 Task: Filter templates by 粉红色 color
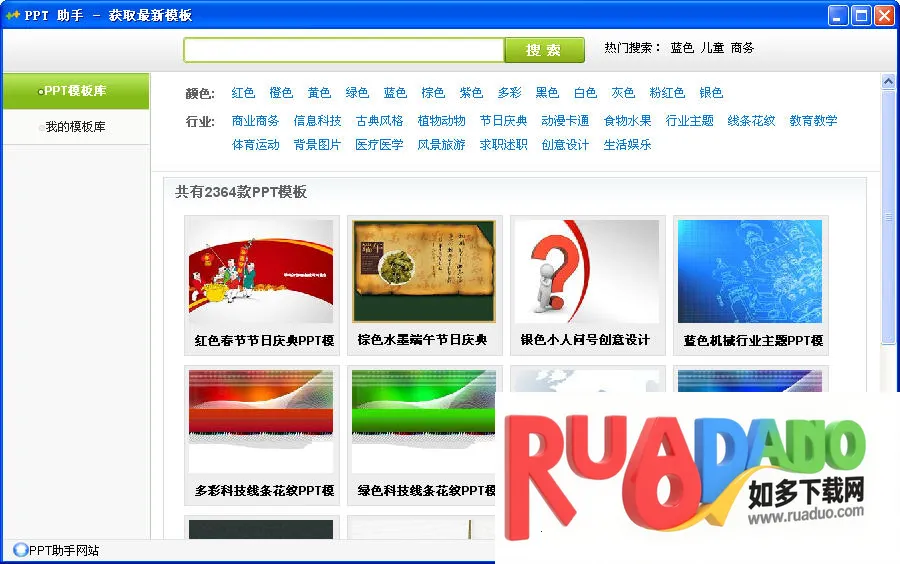click(667, 93)
